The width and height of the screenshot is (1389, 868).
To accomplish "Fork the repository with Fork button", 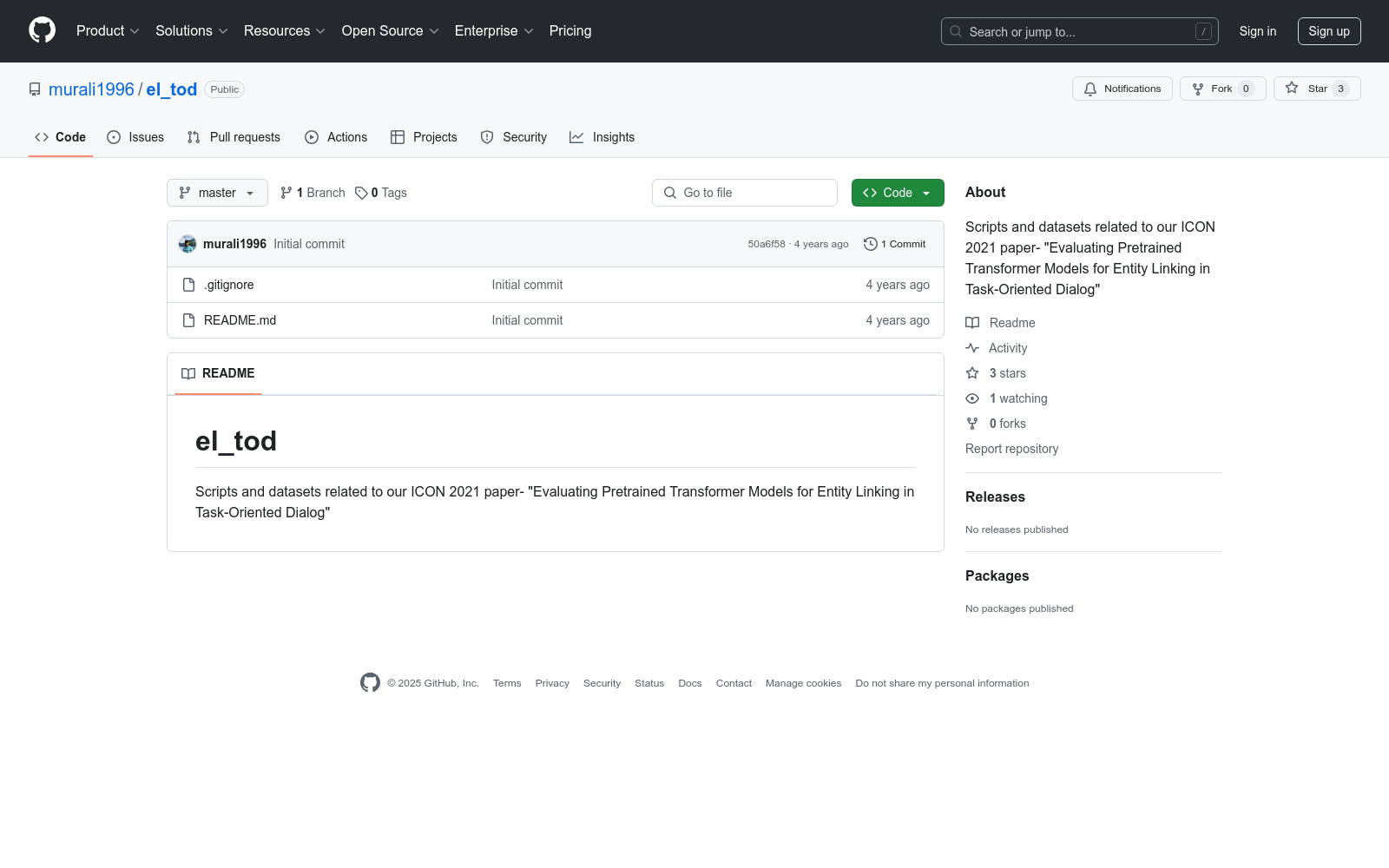I will 1223,89.
